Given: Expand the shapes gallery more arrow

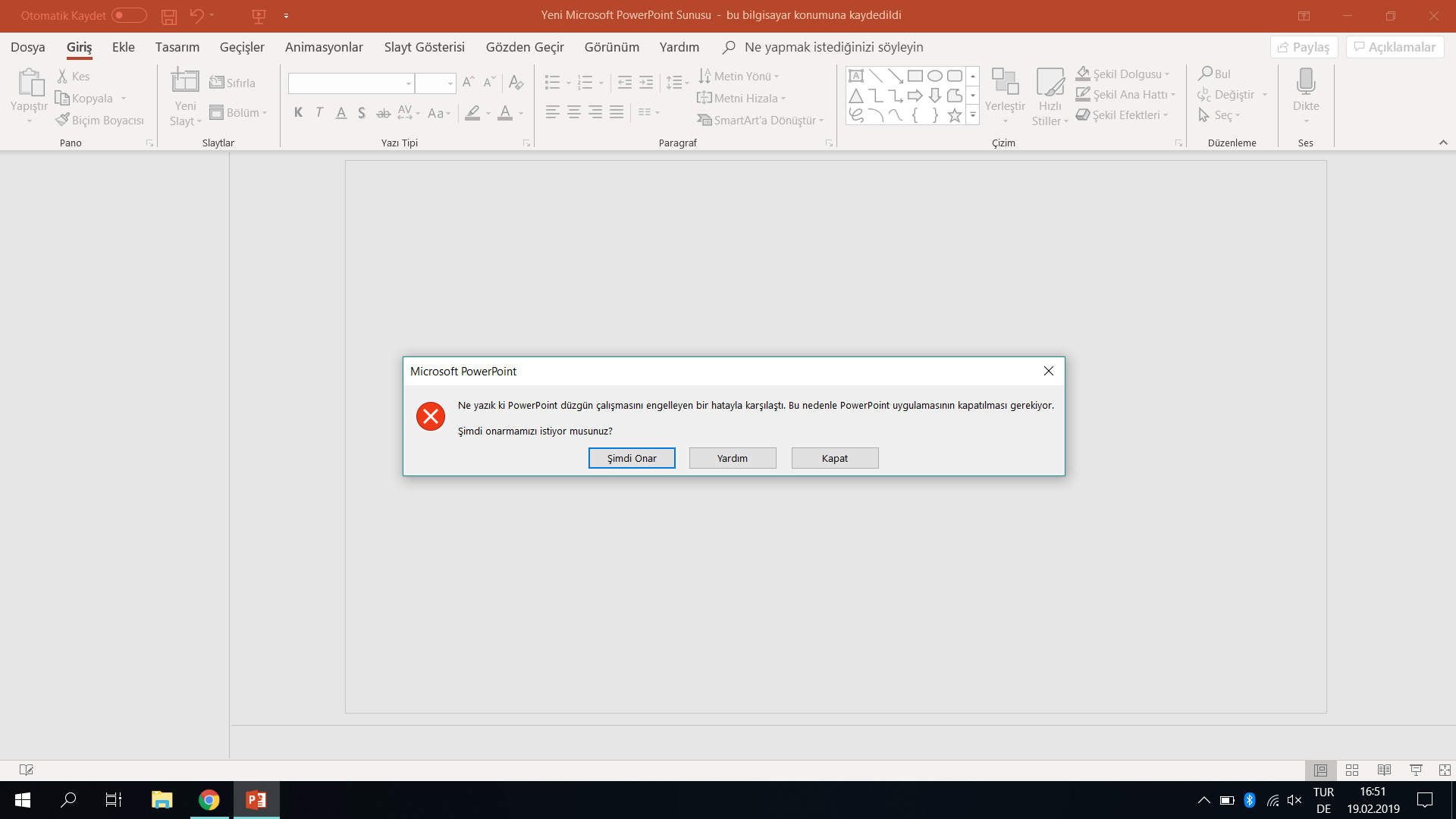Looking at the screenshot, I should point(973,115).
